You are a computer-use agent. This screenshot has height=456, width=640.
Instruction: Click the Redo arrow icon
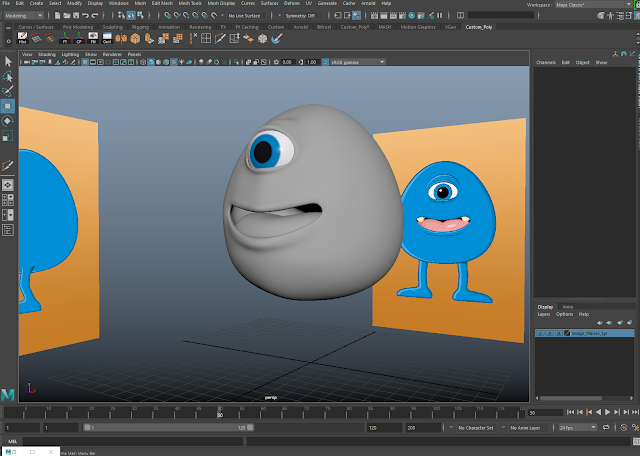pyautogui.click(x=95, y=16)
